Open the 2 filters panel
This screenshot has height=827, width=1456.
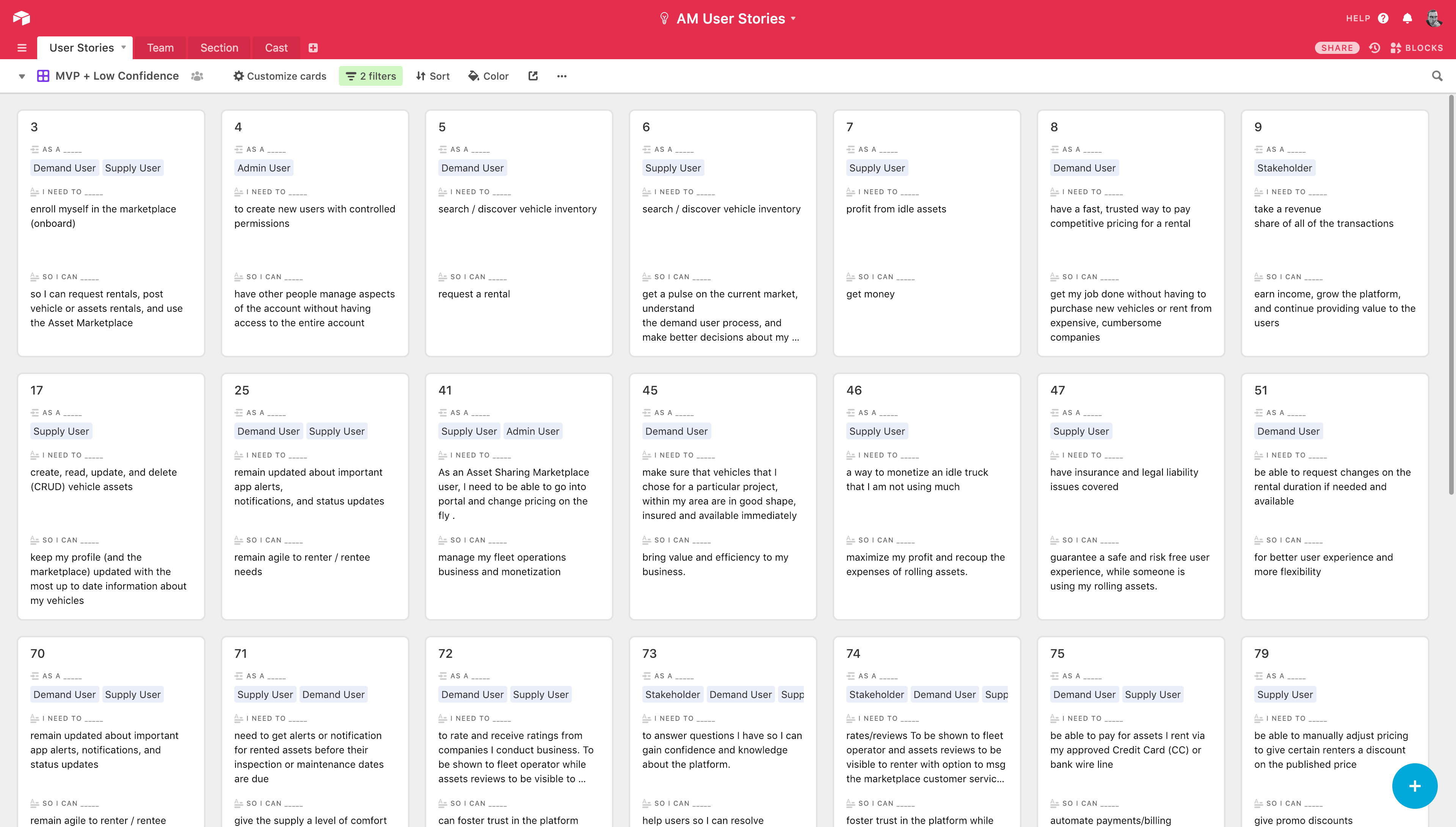(x=371, y=75)
